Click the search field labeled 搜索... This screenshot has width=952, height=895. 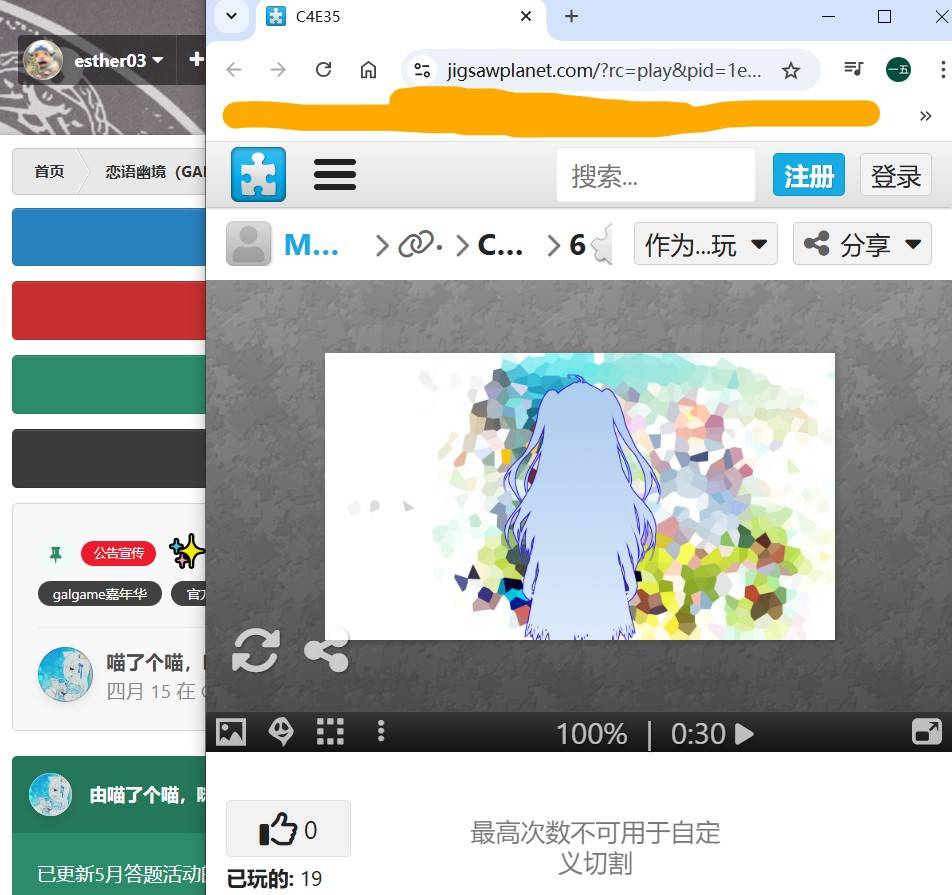(656, 175)
